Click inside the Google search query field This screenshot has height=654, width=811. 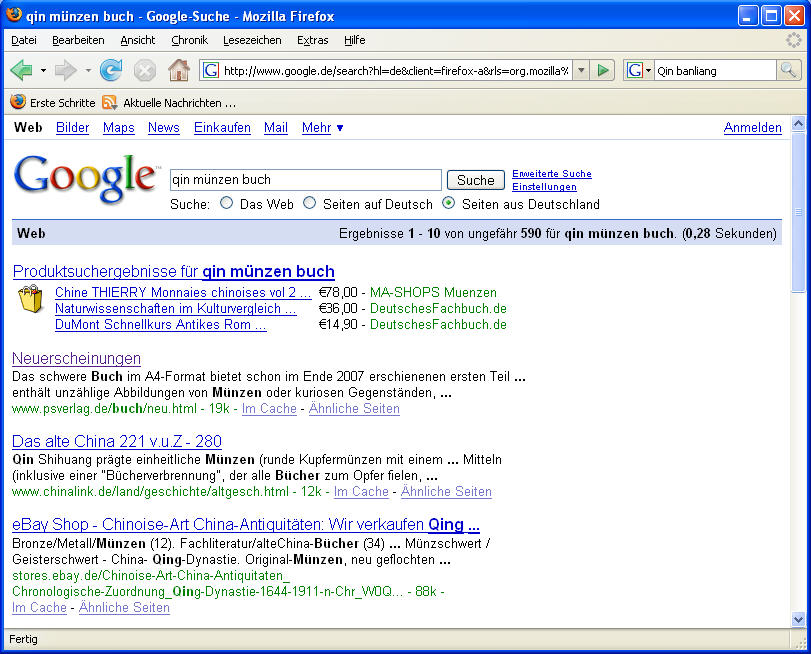[306, 180]
